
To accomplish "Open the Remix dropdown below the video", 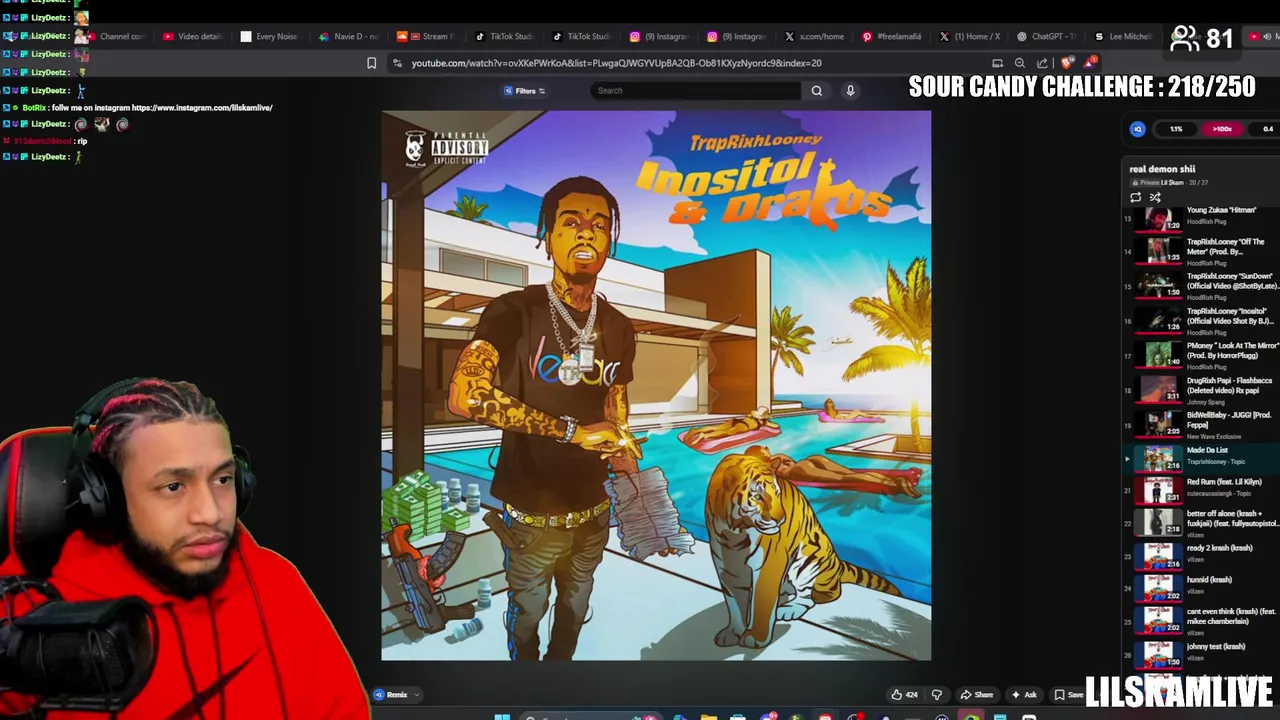I will 398,695.
